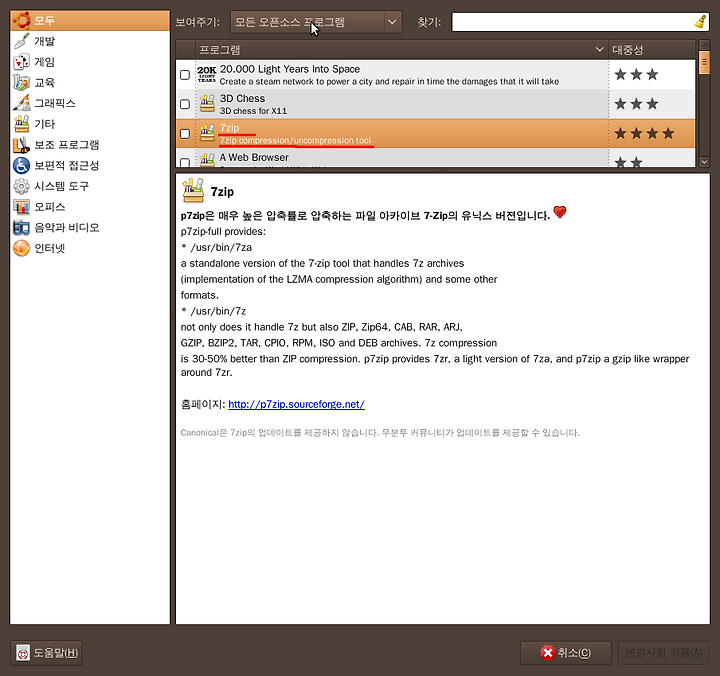Select the 인터넷 category label
This screenshot has width=720, height=676.
click(50, 248)
